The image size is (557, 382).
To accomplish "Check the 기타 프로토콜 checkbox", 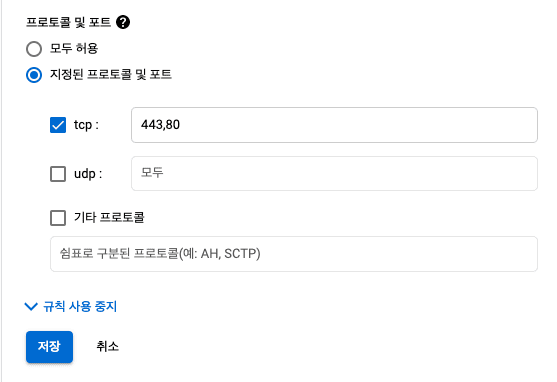I will (58, 218).
